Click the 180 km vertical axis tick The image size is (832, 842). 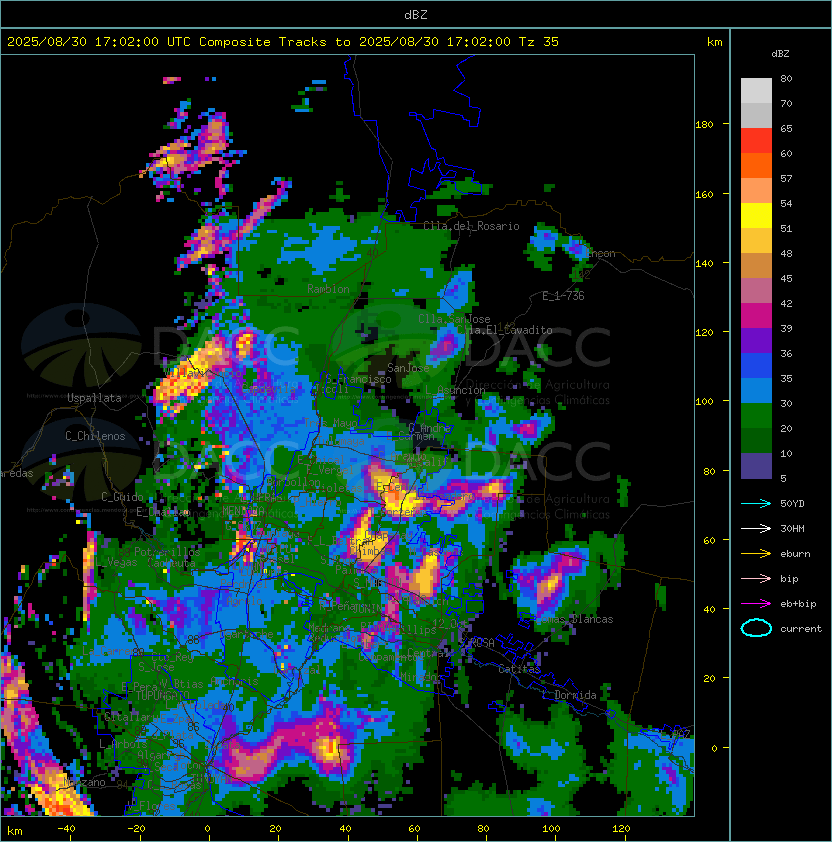coord(704,125)
